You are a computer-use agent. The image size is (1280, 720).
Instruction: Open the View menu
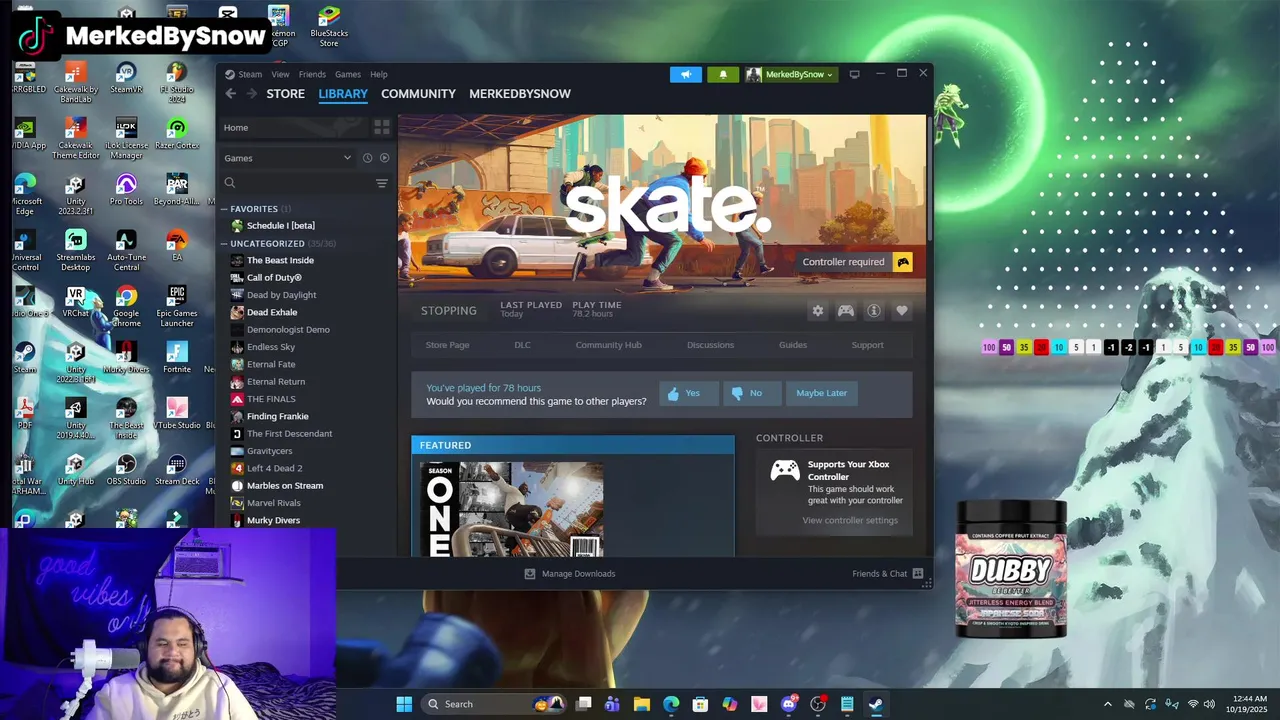tap(280, 74)
